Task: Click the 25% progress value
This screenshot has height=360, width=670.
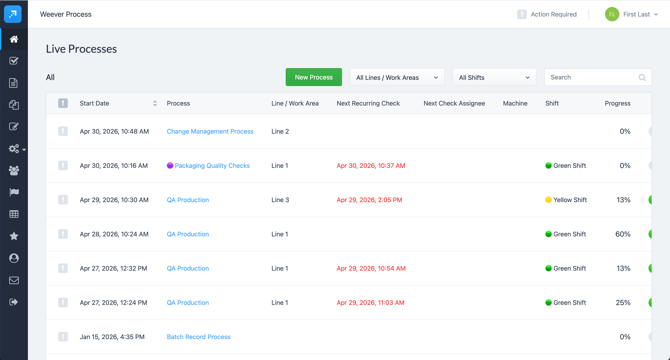Action: 623,302
